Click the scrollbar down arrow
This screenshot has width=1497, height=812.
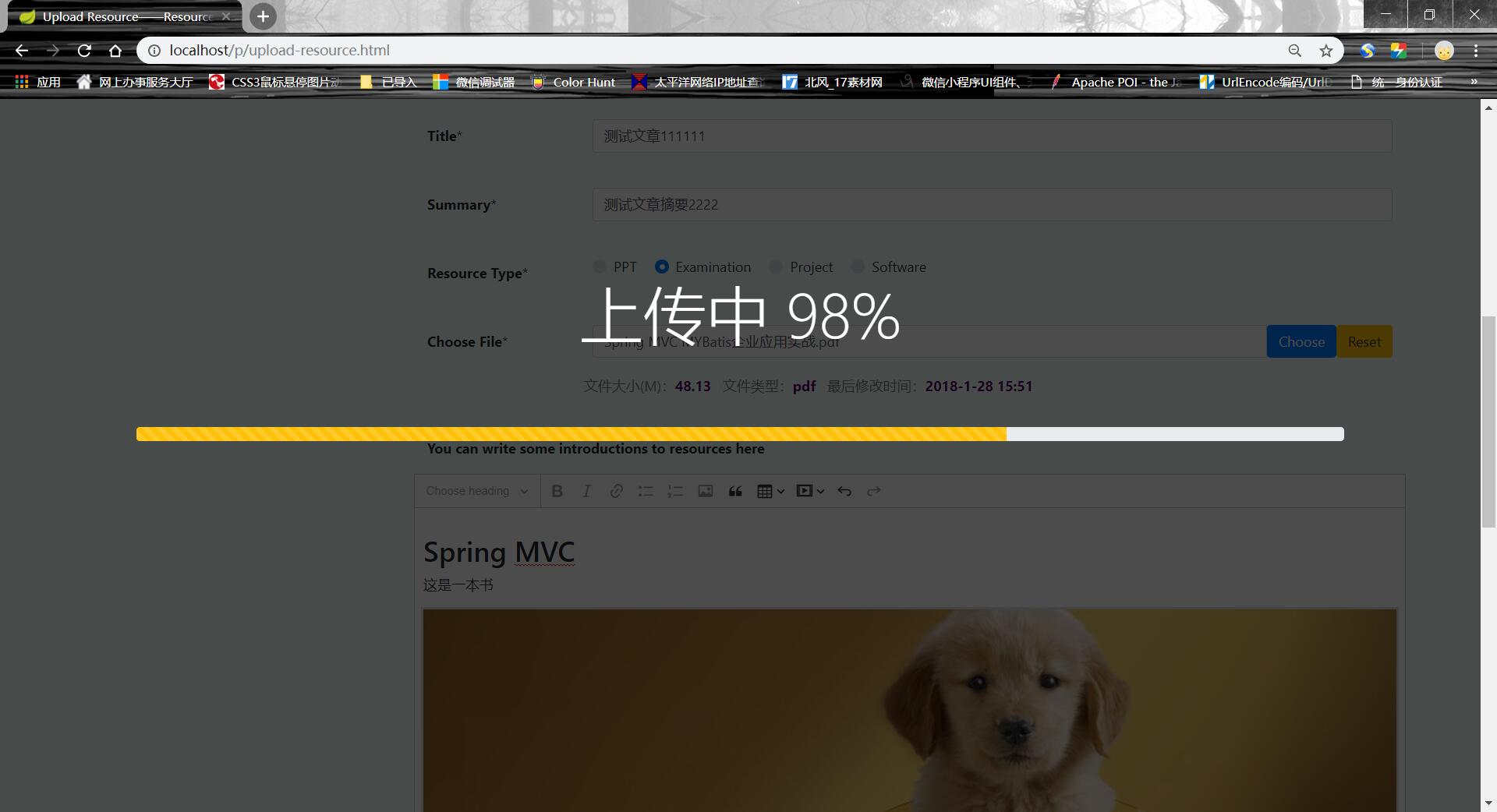1489,803
